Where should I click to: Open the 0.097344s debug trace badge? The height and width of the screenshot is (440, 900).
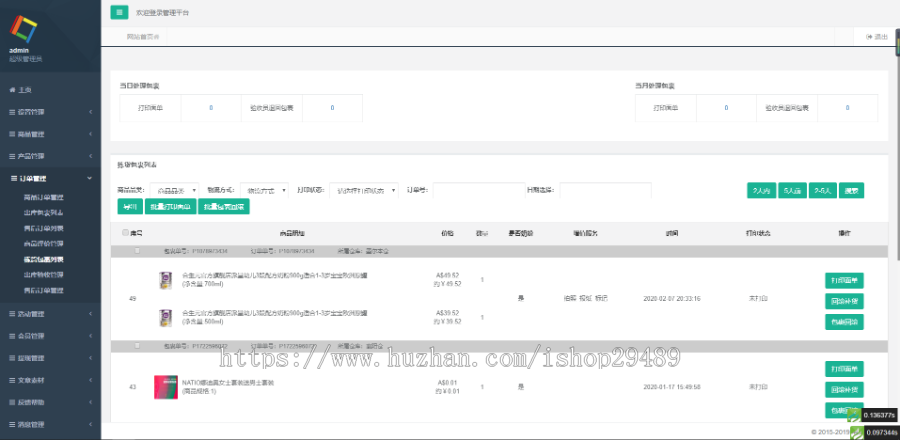(873, 432)
